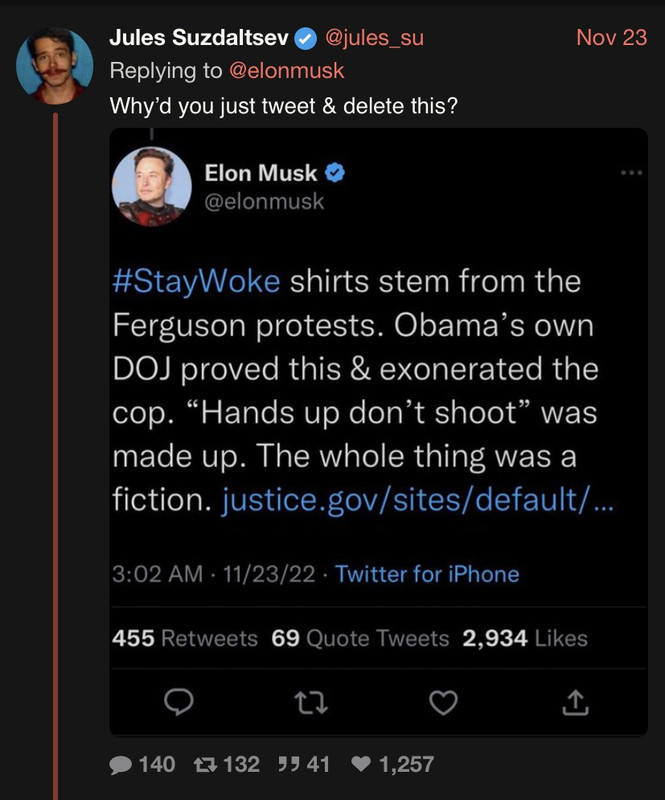
Task: Click Elon Musk's profile picture
Action: 151,187
